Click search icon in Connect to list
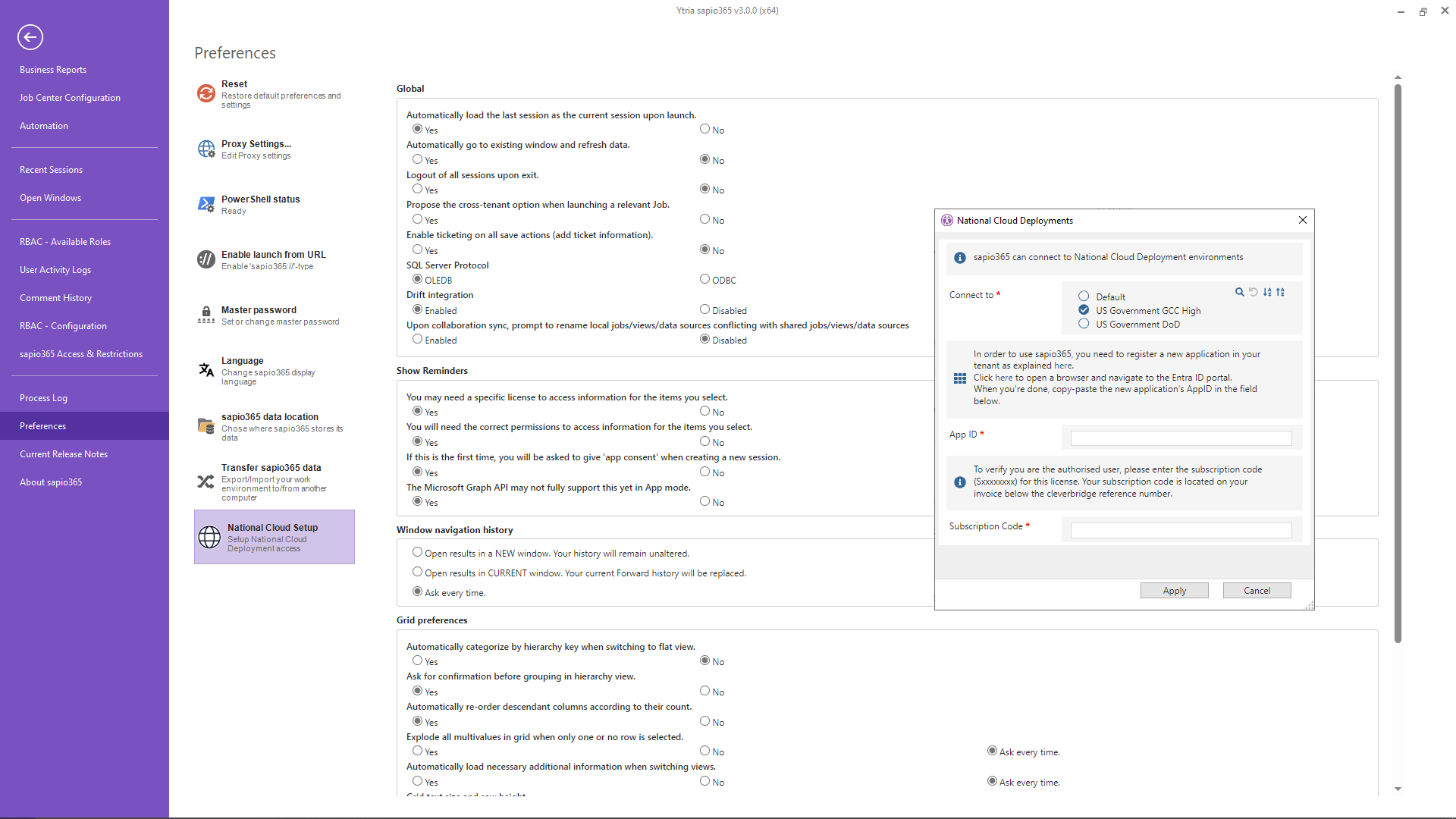The image size is (1456, 819). click(x=1239, y=292)
